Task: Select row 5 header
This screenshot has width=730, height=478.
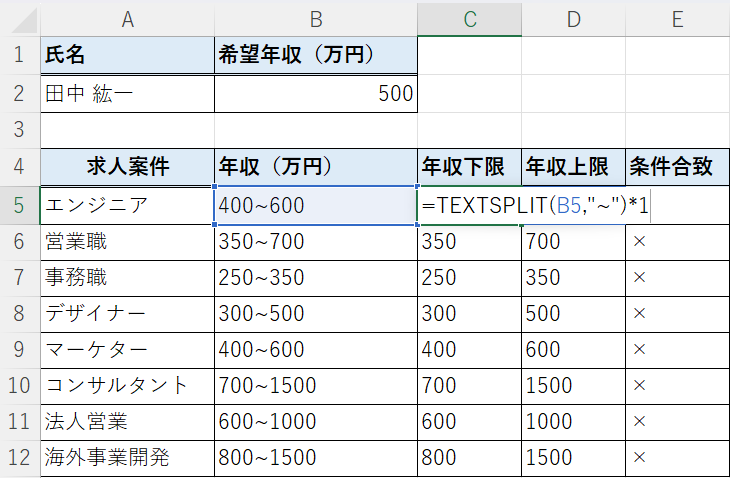Action: tap(20, 205)
